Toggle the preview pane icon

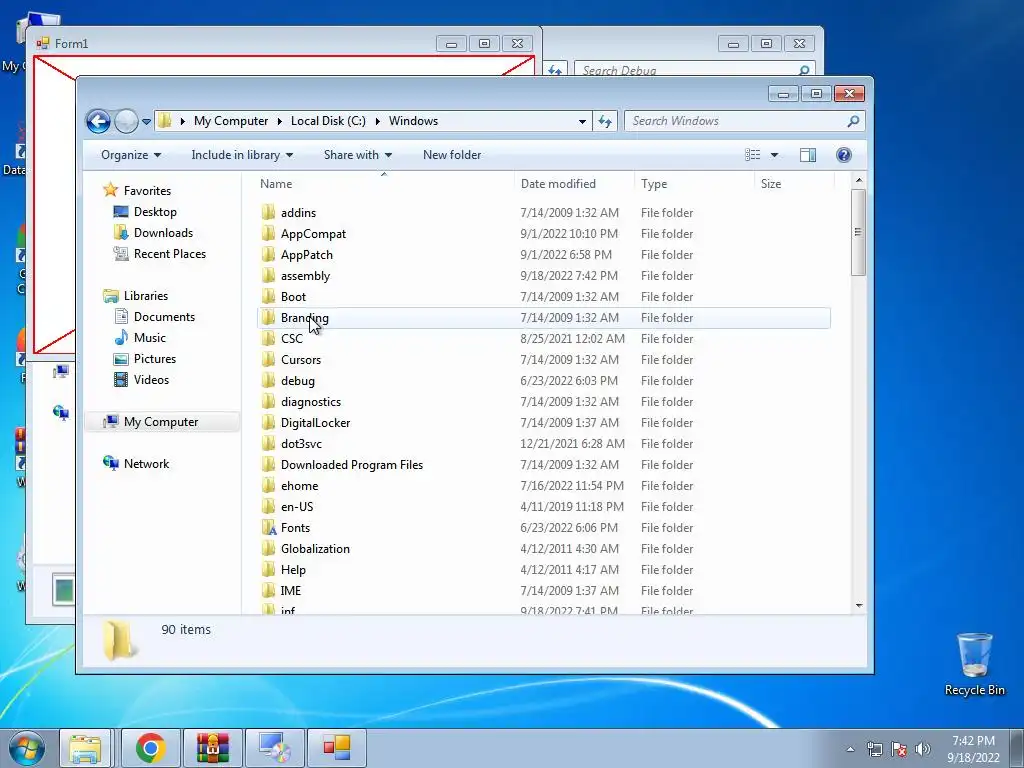(808, 155)
